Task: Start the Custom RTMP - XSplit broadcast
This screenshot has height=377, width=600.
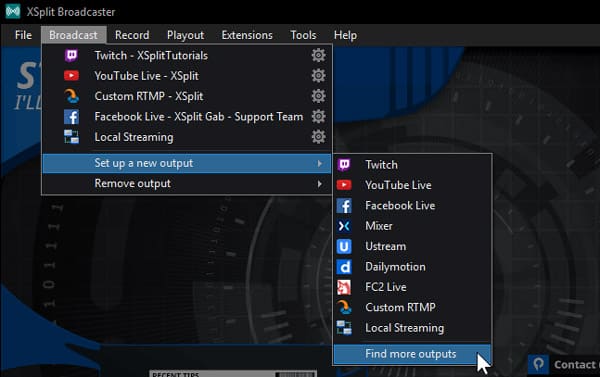Action: [x=187, y=96]
